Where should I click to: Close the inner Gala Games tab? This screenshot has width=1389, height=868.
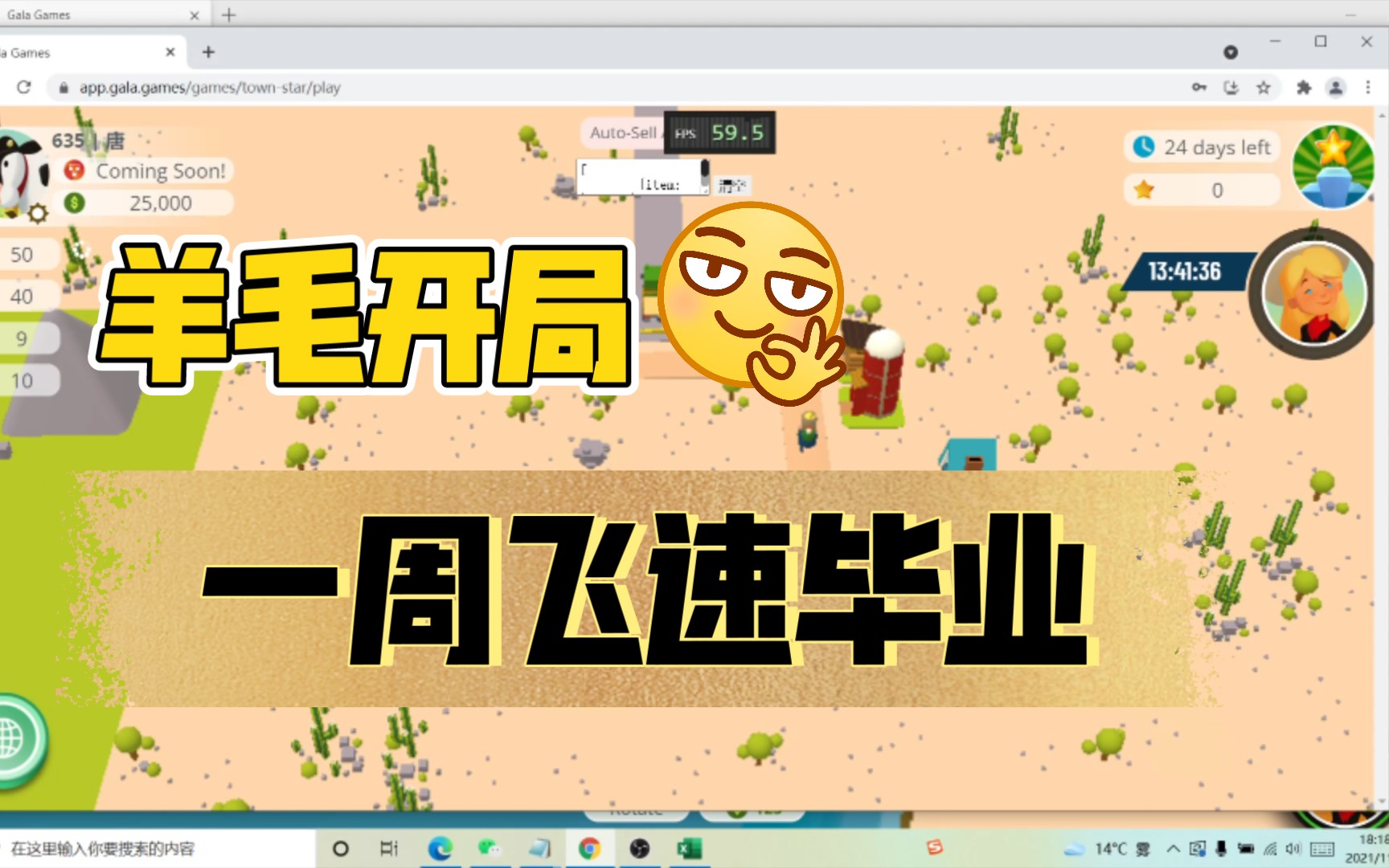coord(170,52)
